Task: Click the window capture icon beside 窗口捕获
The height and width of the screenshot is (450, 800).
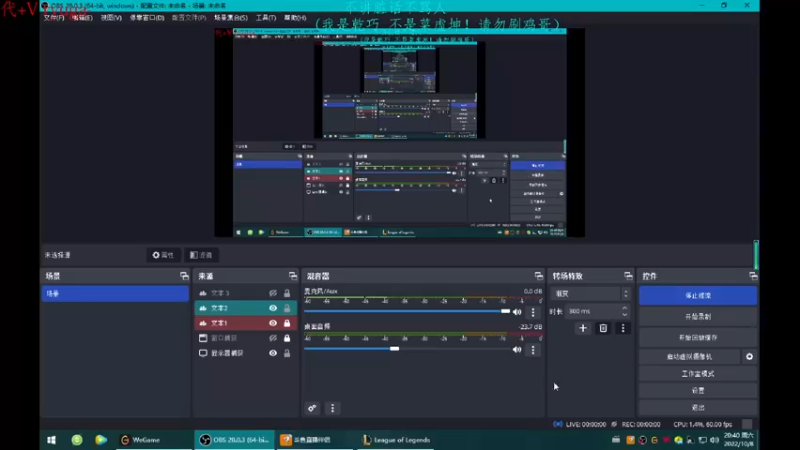Action: [x=203, y=338]
